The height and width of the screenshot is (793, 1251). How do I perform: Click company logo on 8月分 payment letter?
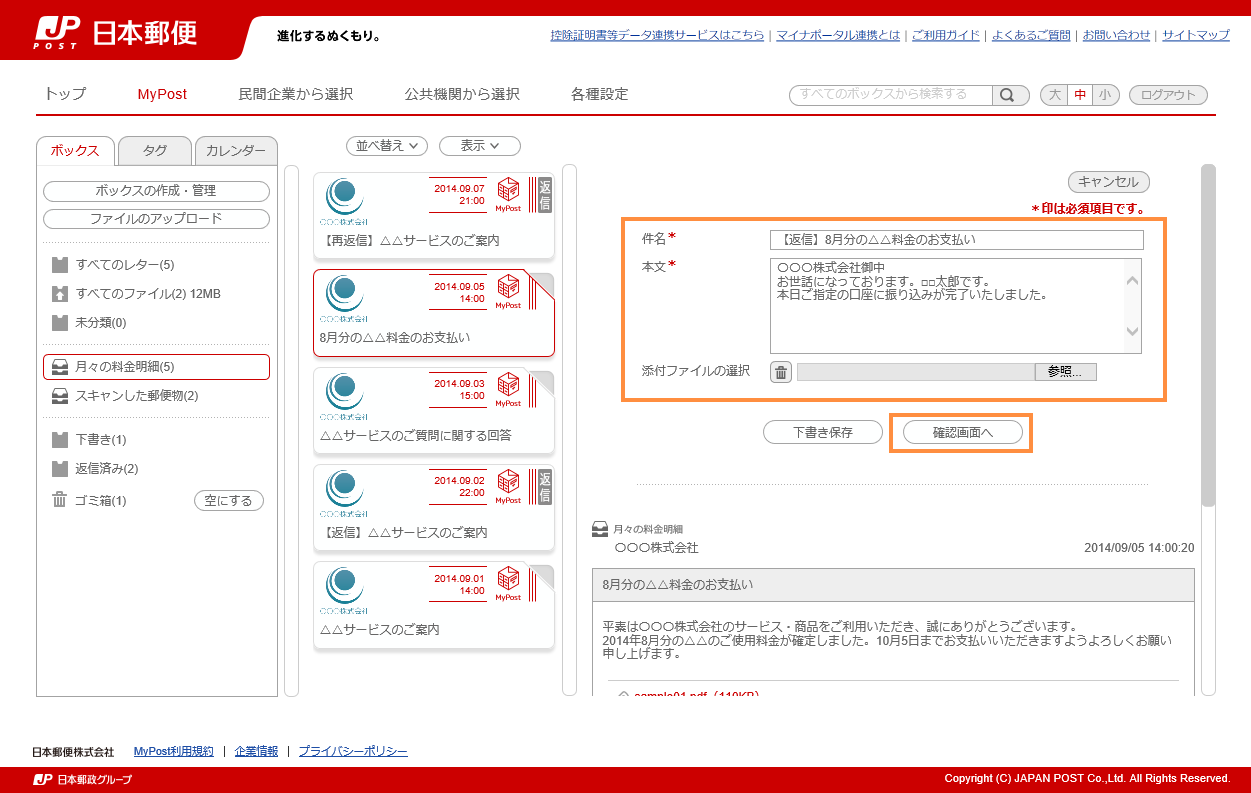point(344,298)
